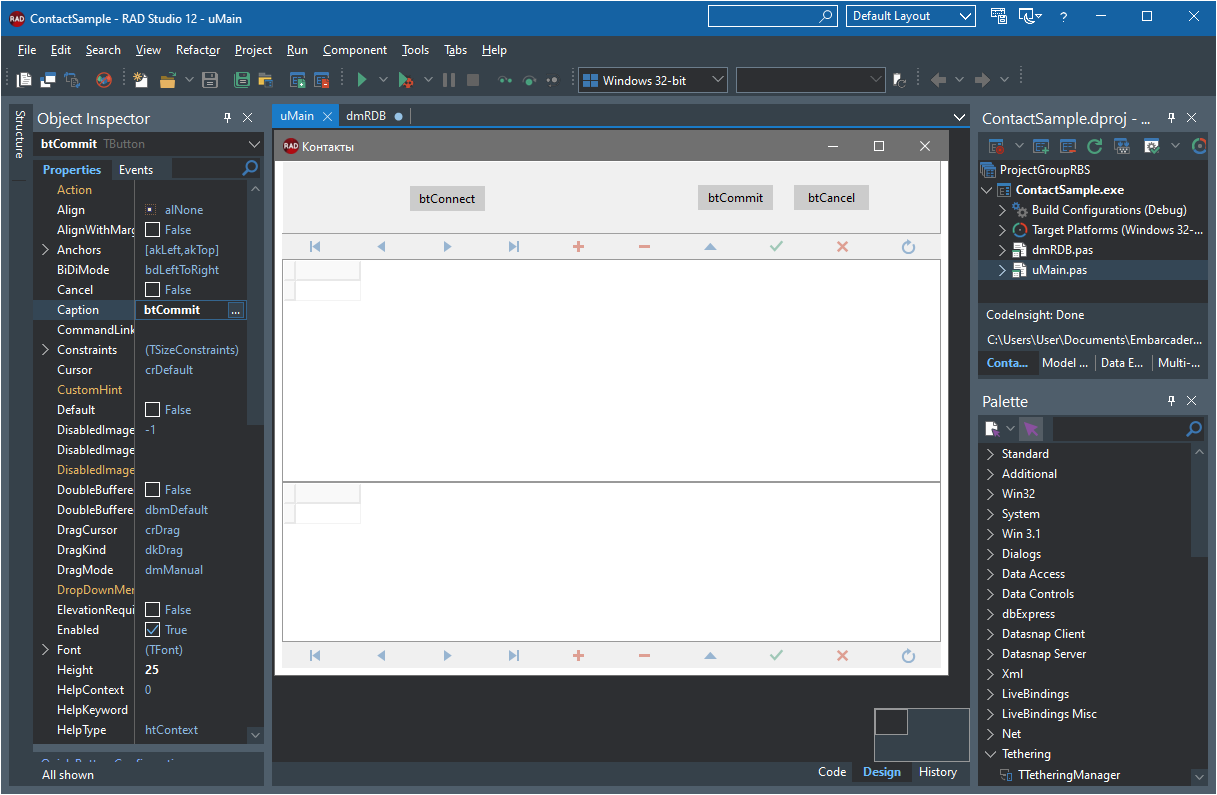The image size is (1217, 795).
Task: Click the bottom navigator Refresh icon
Action: coord(908,656)
